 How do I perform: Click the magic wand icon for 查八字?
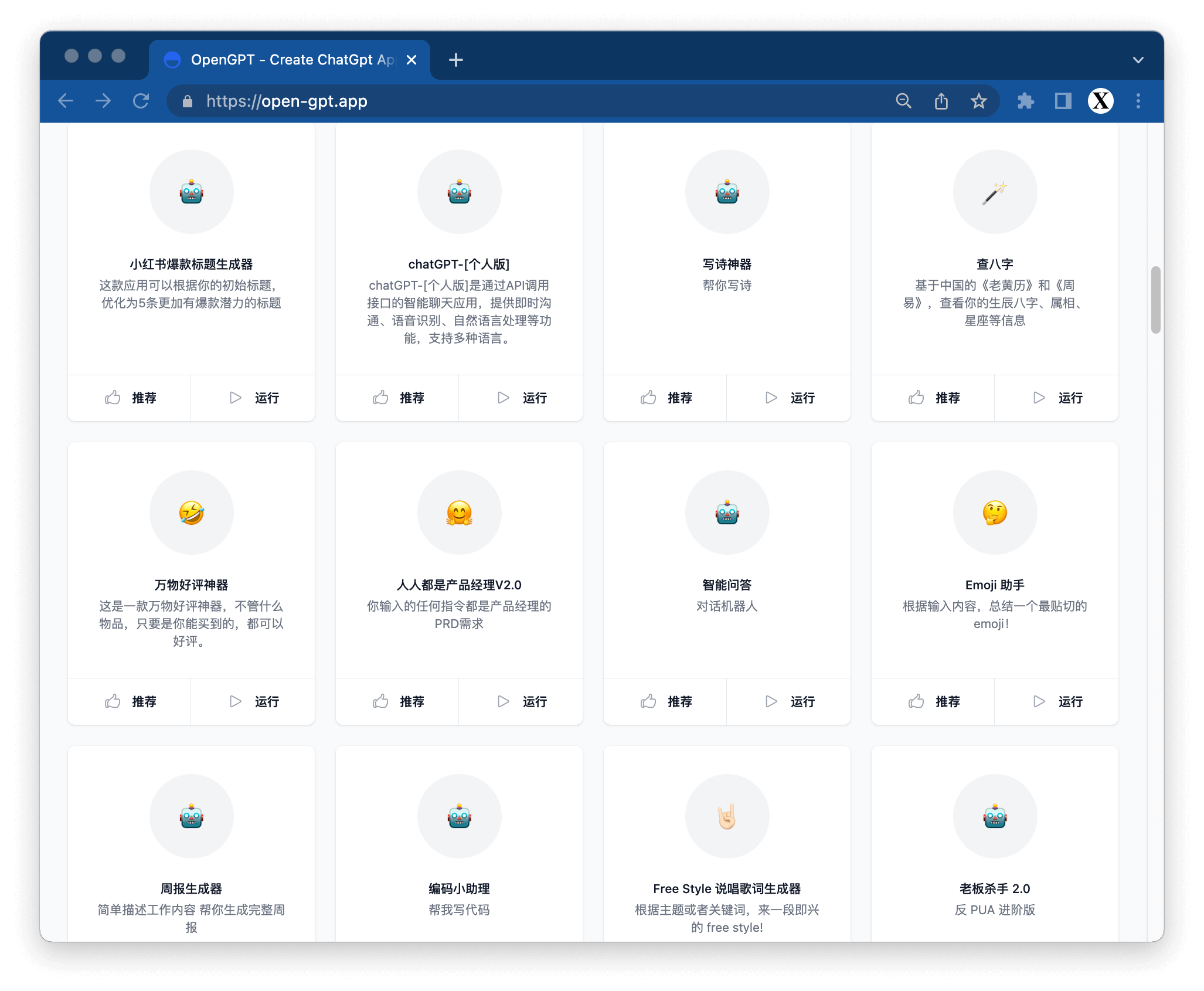point(995,192)
